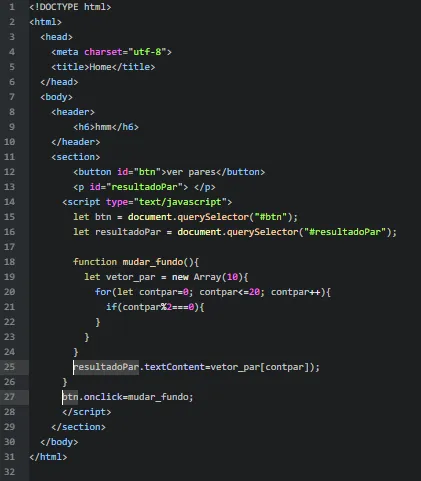This screenshot has width=421, height=481.
Task: Click textContent on line 25
Action: click(x=174, y=367)
